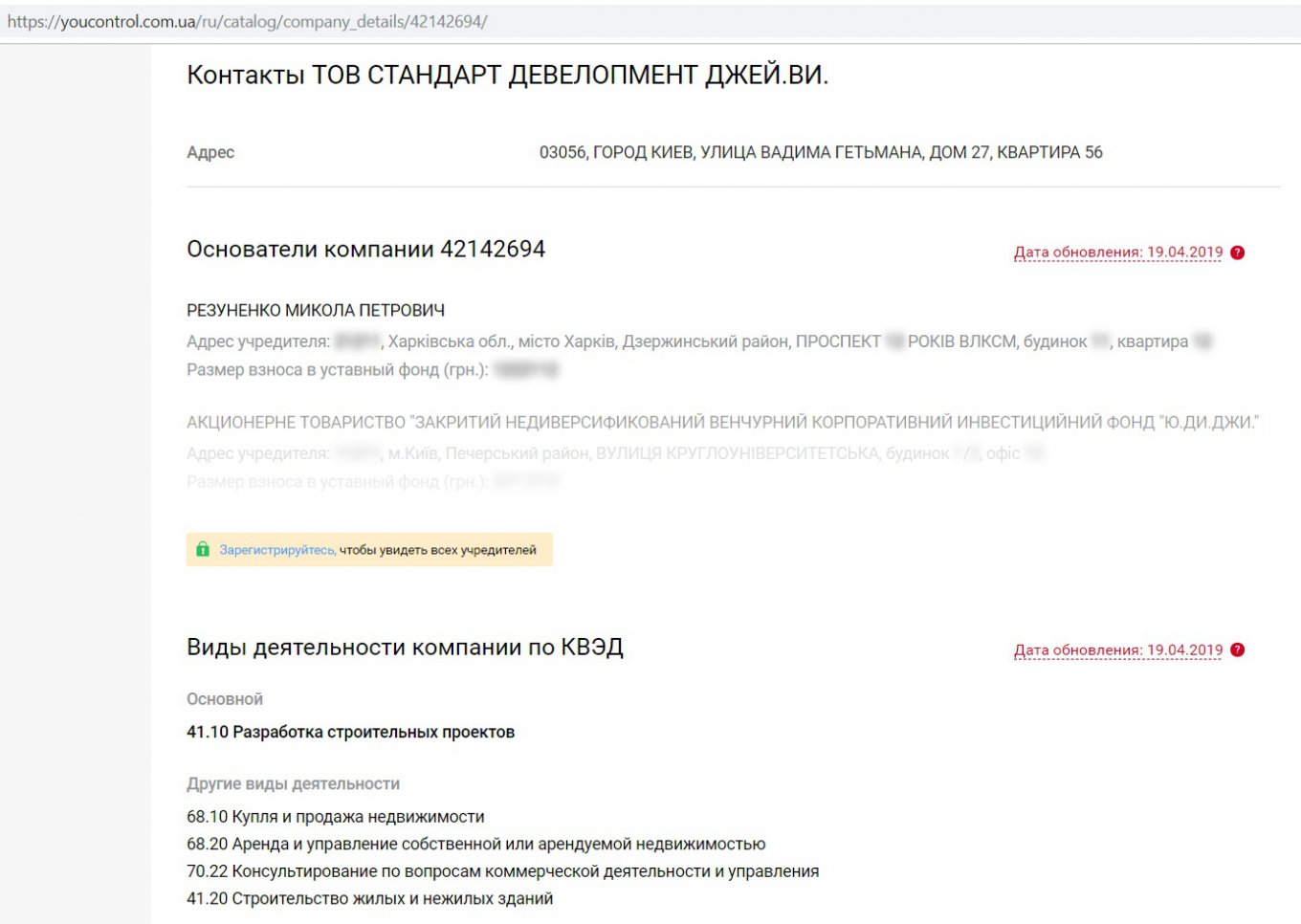
Task: Click activity 70.22 Консультирование по вопросам
Action: pyautogui.click(x=502, y=871)
